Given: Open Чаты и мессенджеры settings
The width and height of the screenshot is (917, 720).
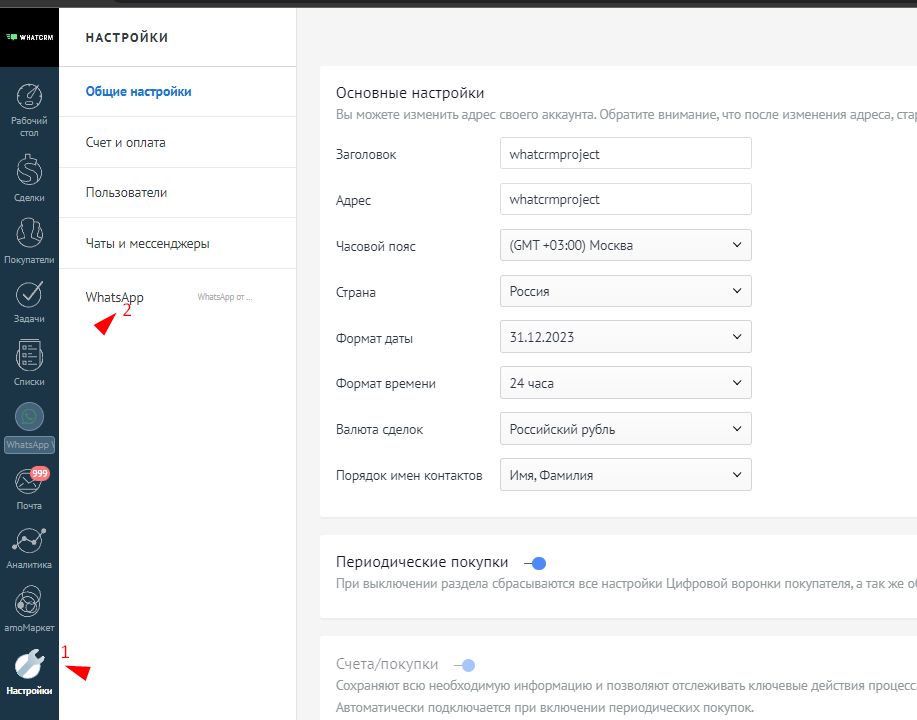Looking at the screenshot, I should click(x=147, y=244).
